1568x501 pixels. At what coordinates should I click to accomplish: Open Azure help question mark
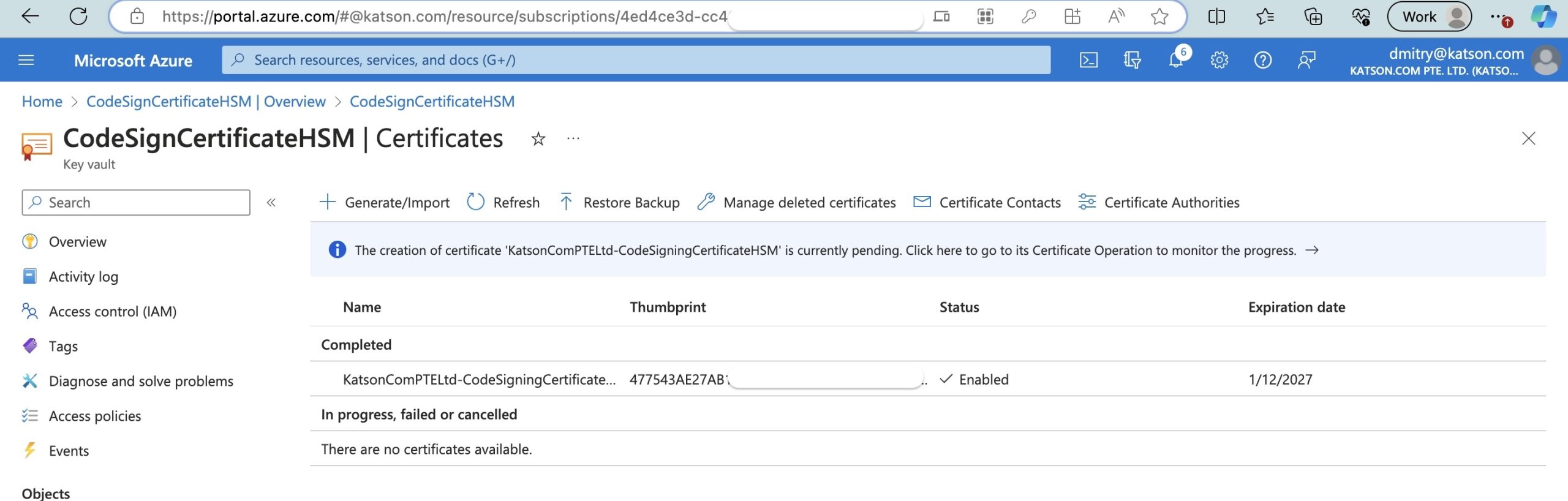pyautogui.click(x=1263, y=60)
